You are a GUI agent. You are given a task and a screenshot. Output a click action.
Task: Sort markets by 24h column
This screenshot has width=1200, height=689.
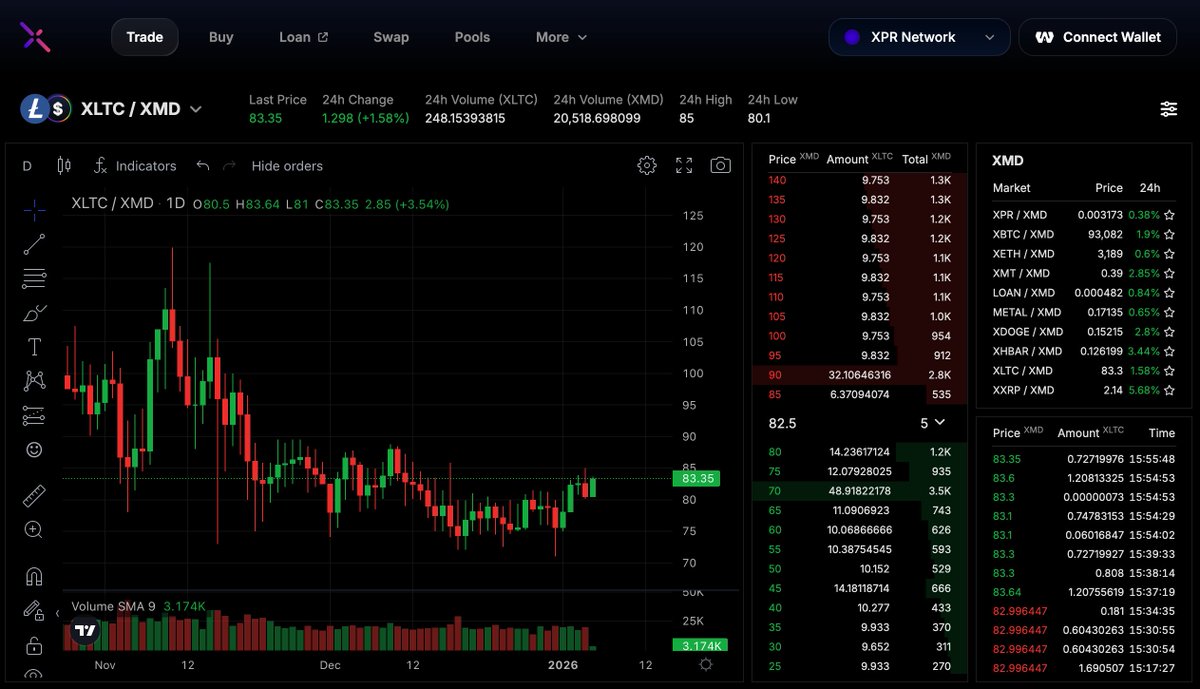click(x=1150, y=188)
